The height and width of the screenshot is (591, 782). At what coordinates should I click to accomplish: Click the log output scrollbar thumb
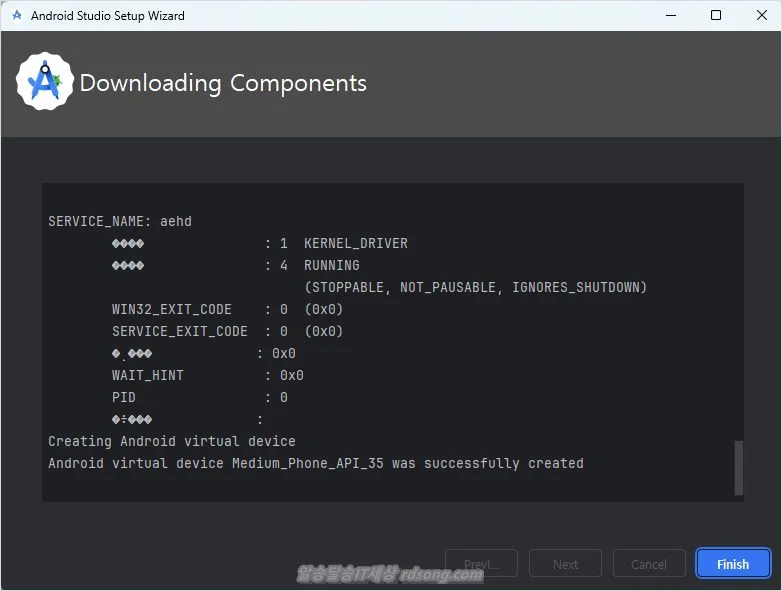(x=739, y=467)
